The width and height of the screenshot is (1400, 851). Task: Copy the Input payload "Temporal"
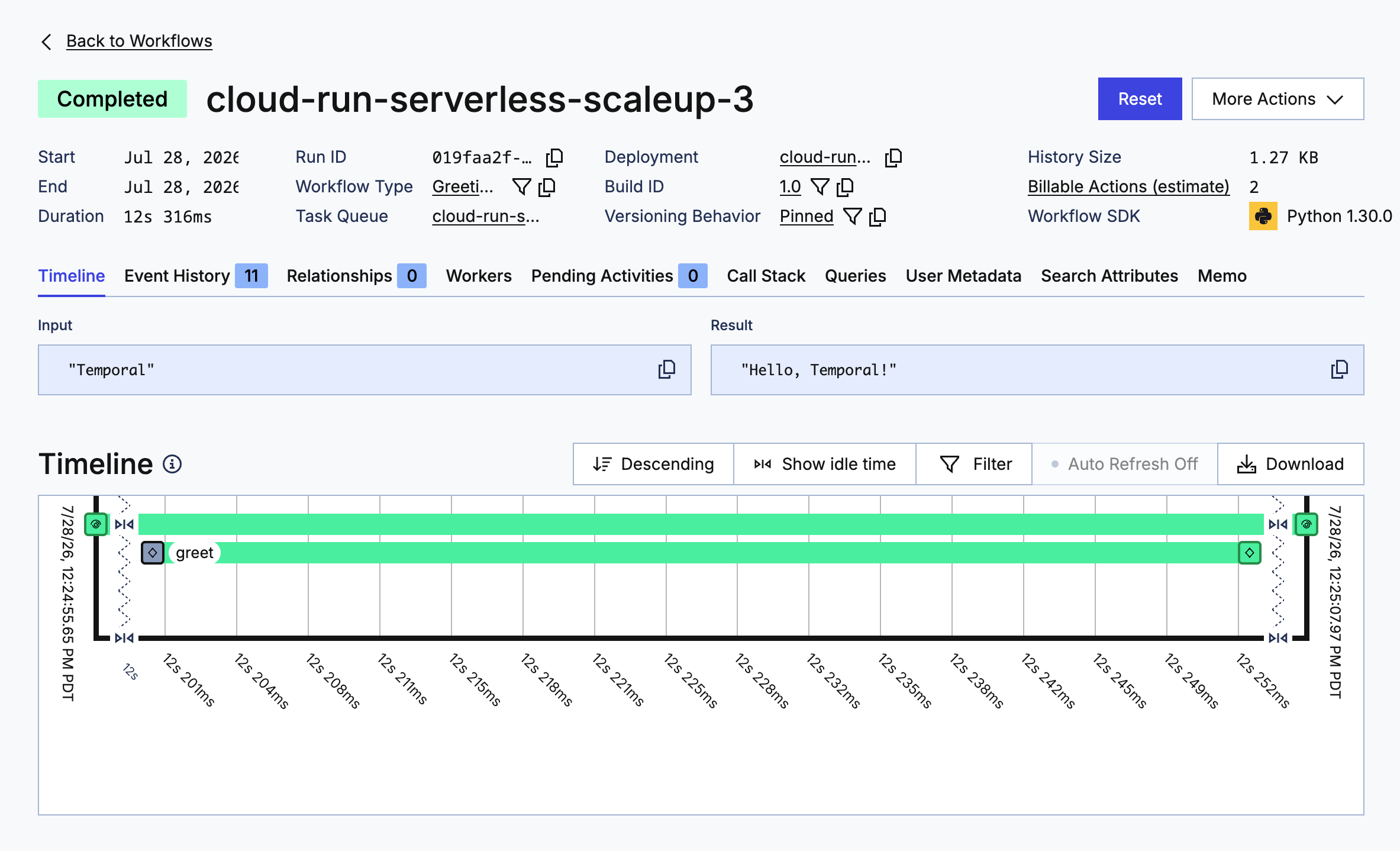pos(667,369)
